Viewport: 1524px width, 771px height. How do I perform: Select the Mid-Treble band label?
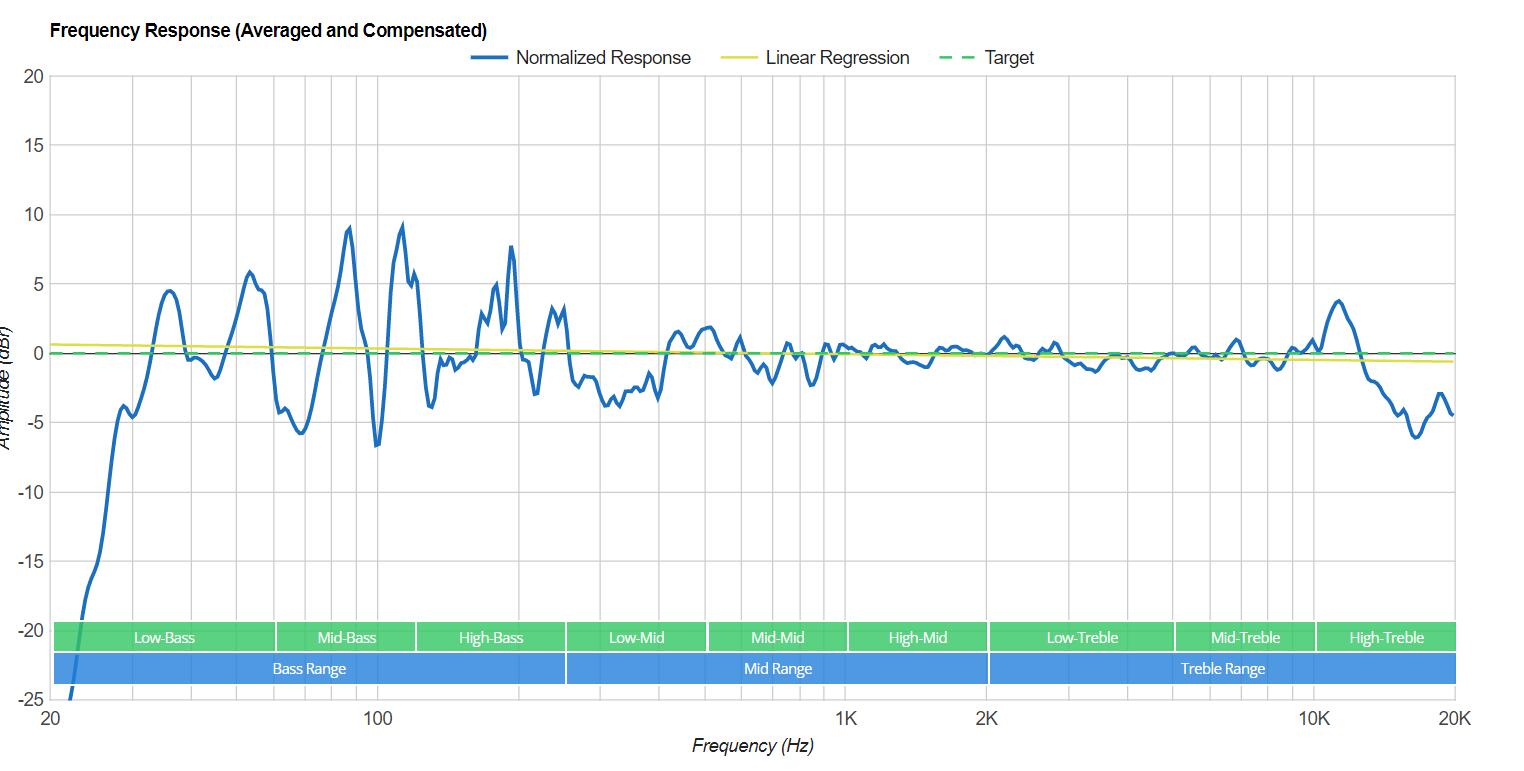(x=1245, y=637)
